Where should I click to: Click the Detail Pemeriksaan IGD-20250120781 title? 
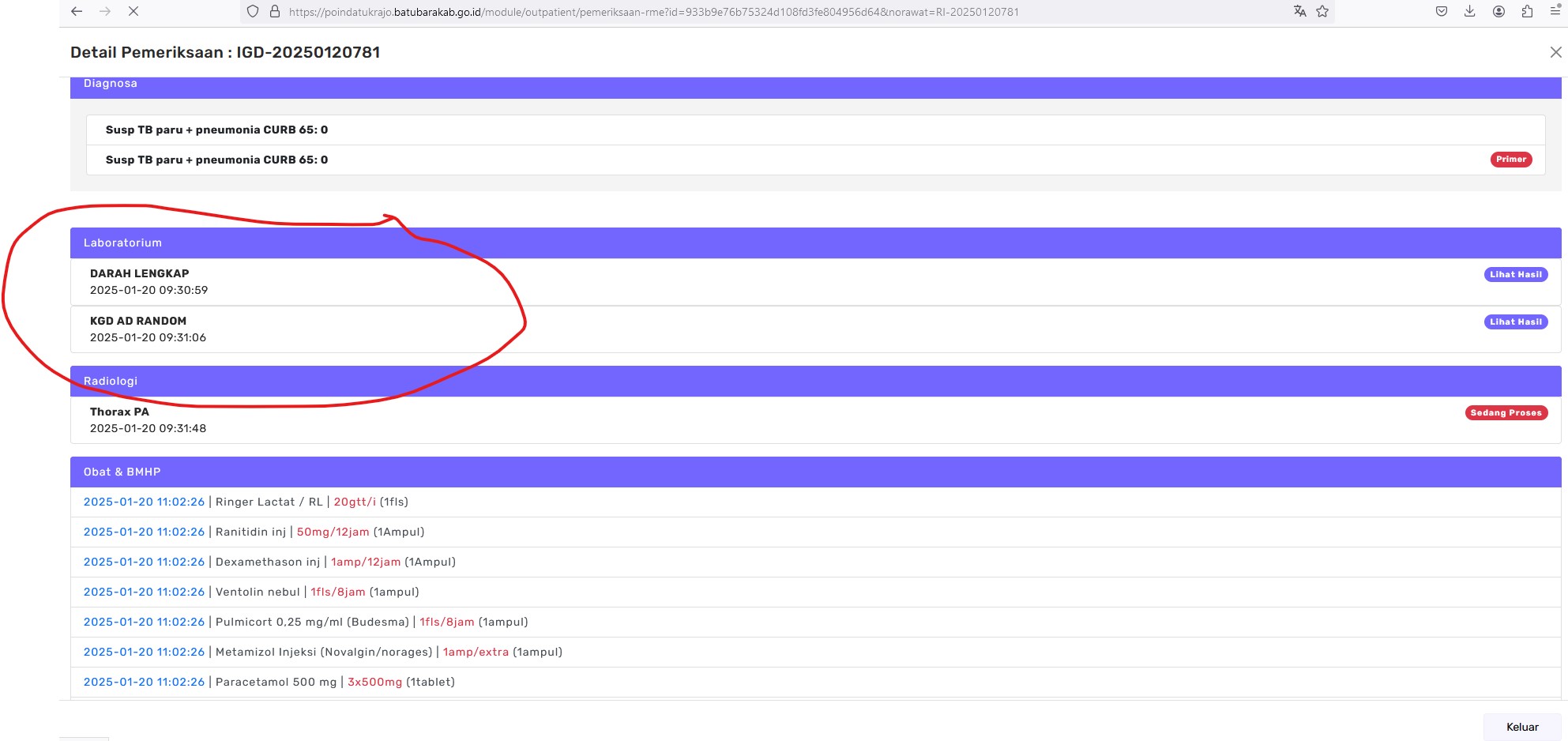[225, 53]
